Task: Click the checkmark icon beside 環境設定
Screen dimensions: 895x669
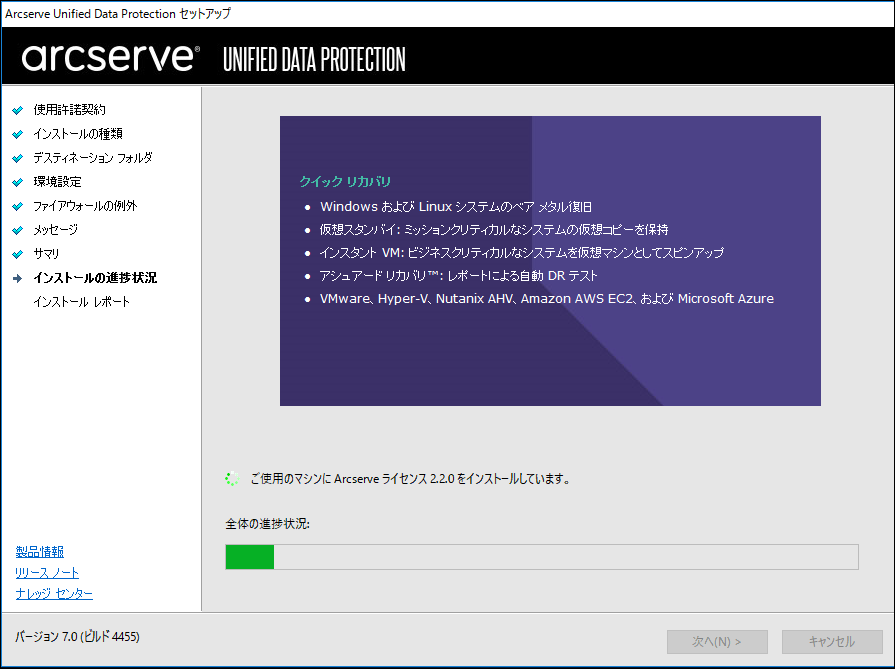Action: click(18, 182)
